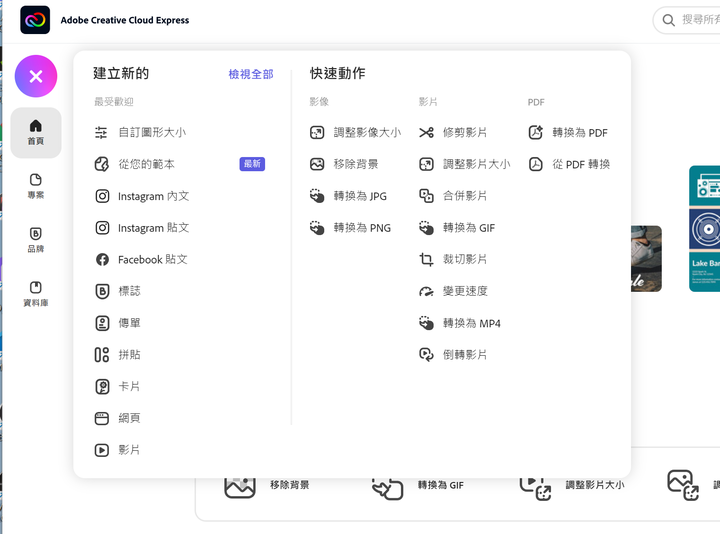Open the 品牌 brand sidebar item
Screen dimensions: 720x534
(36, 240)
